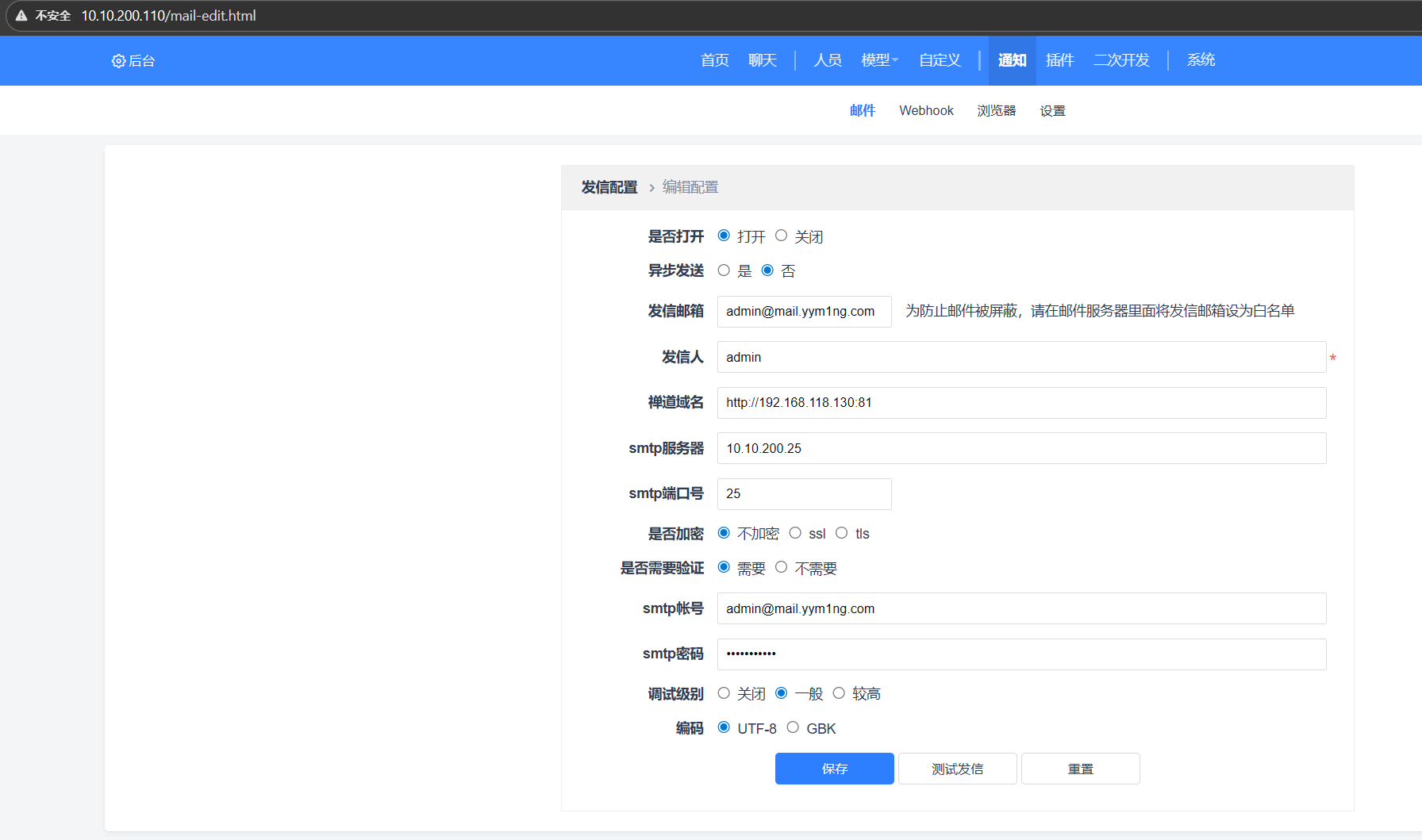Screen dimensions: 1422x840
Task: Click the insecure site warning icon
Action: coord(21,16)
